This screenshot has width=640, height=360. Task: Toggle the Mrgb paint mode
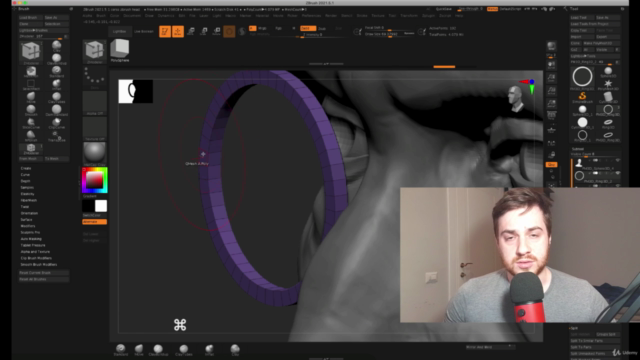tap(262, 29)
